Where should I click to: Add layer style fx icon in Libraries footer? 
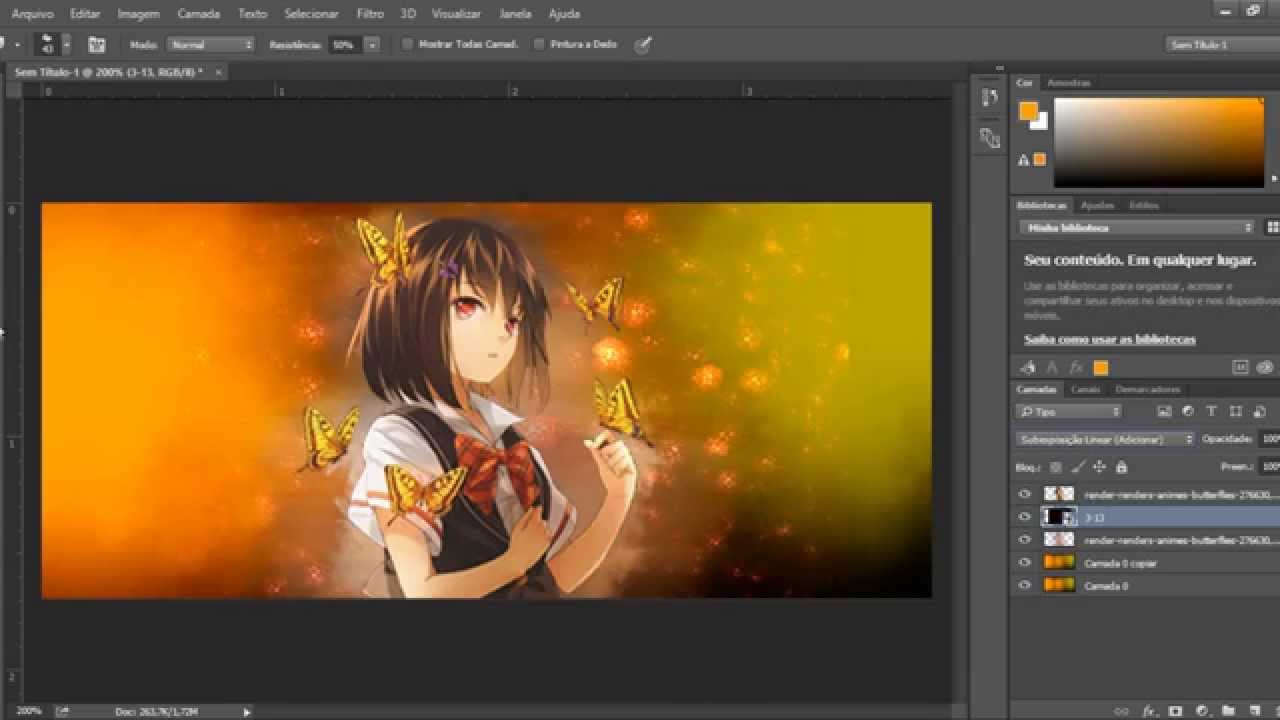pos(1076,367)
